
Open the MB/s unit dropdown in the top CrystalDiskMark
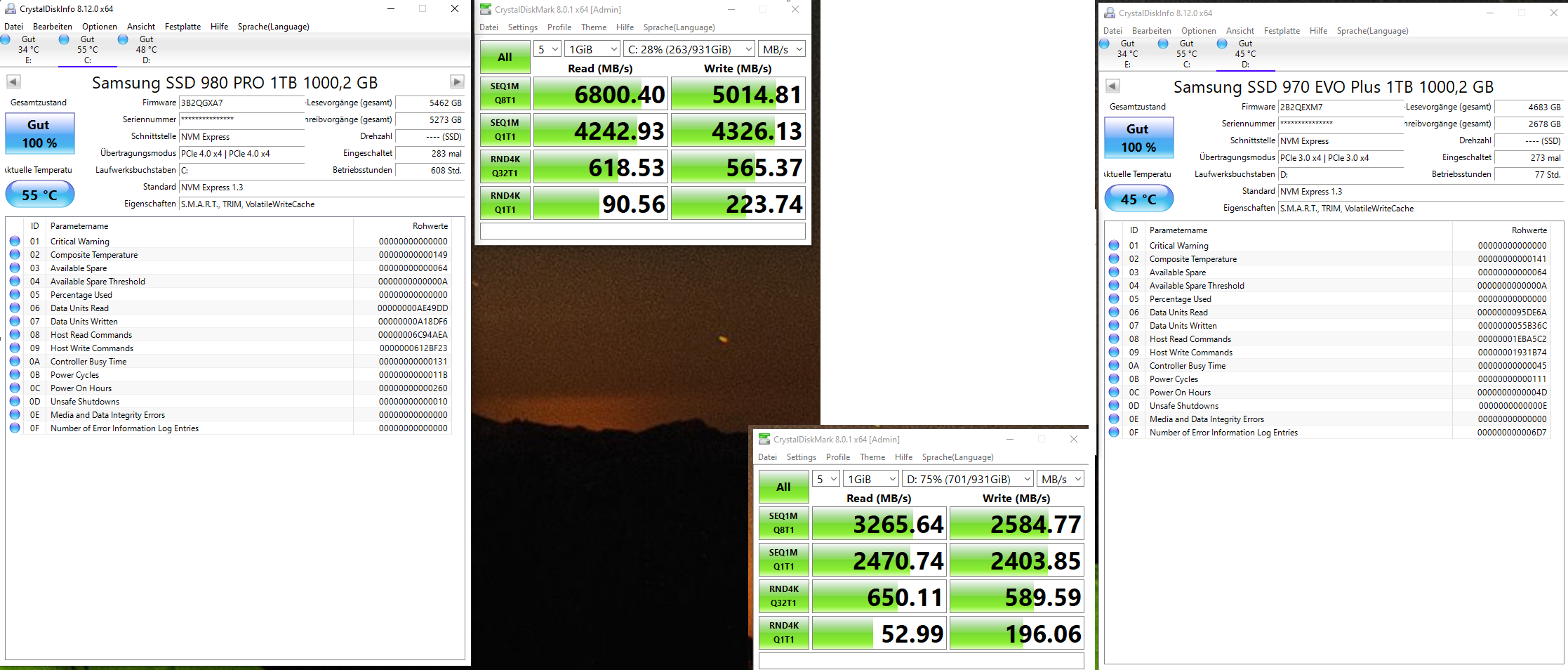pos(782,49)
